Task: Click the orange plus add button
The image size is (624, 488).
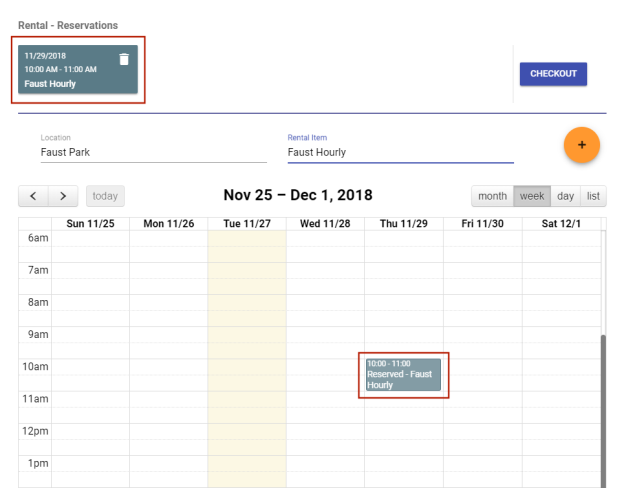Action: (x=581, y=145)
